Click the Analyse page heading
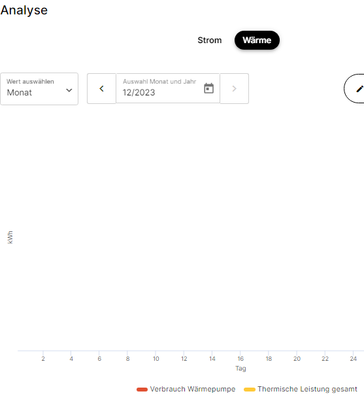This screenshot has height=400, width=364. 24,10
